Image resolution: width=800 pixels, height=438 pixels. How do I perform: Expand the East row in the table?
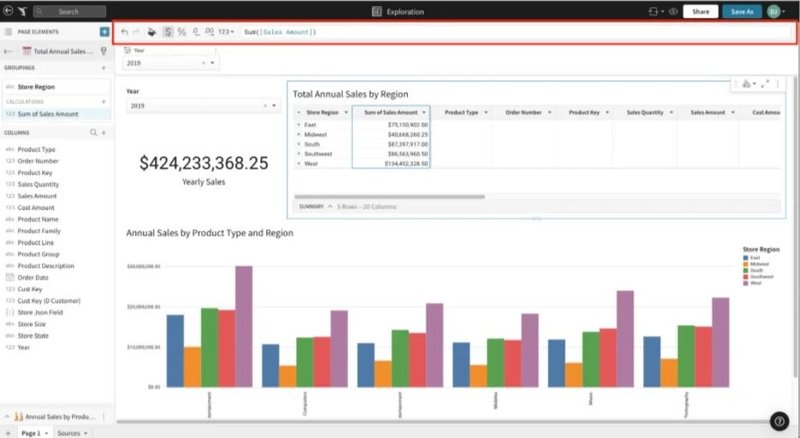tap(299, 125)
